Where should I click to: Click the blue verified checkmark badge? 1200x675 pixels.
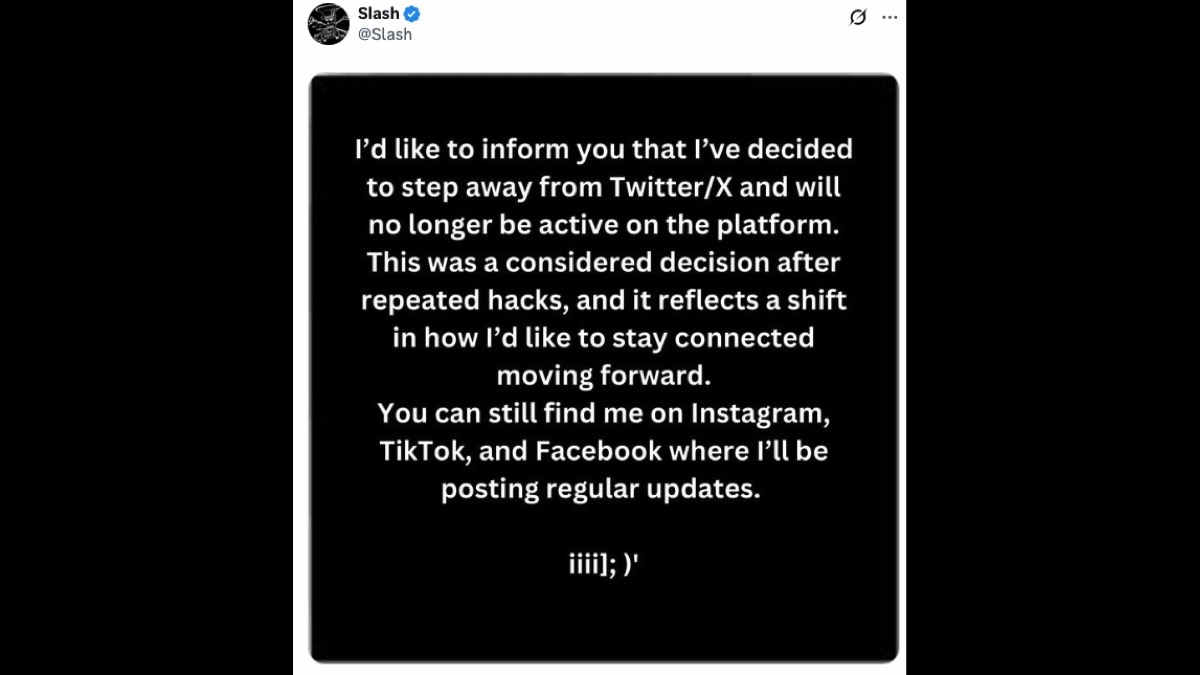pyautogui.click(x=412, y=14)
